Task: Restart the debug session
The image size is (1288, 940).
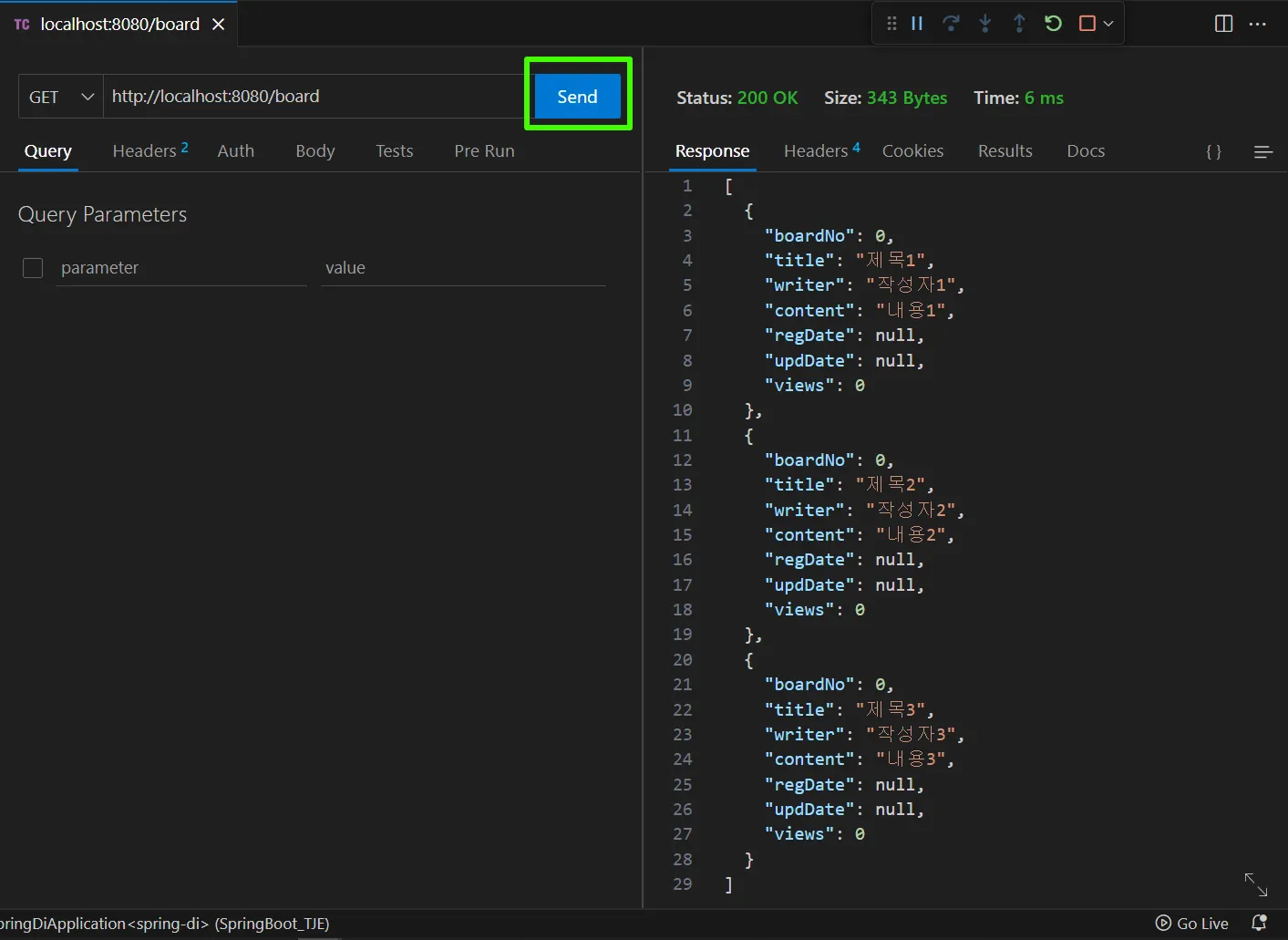Action: click(x=1053, y=24)
